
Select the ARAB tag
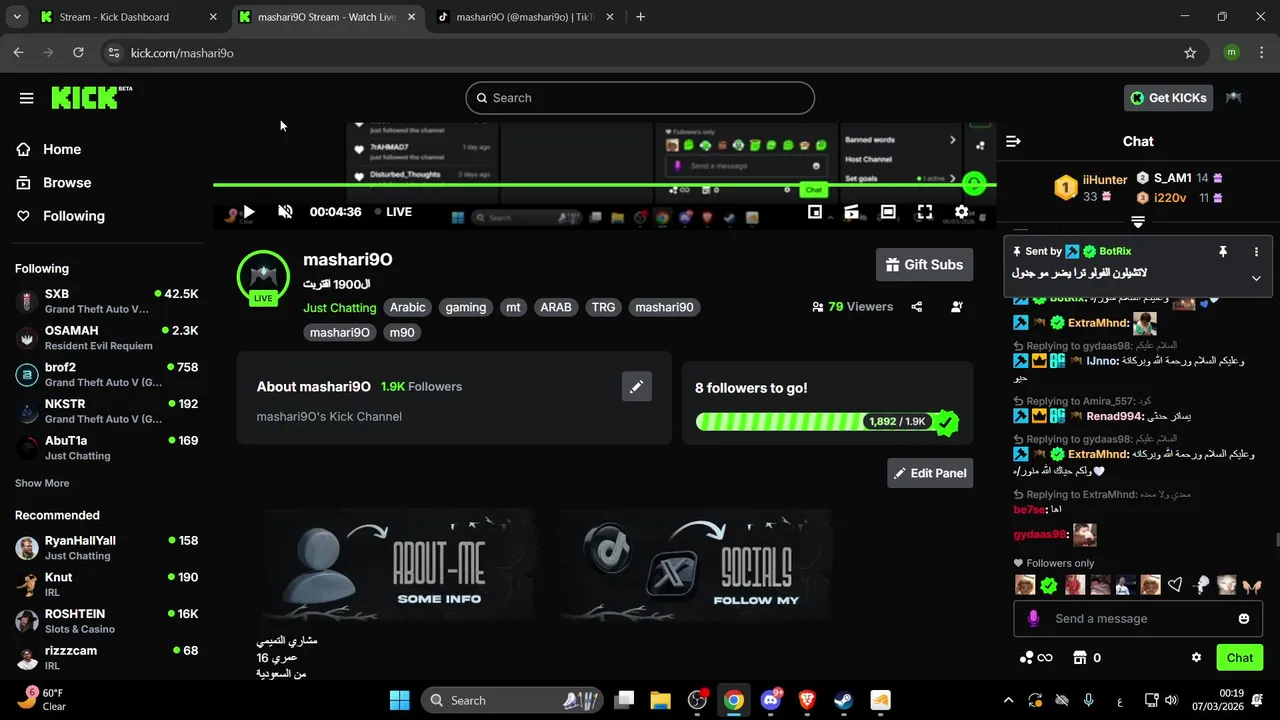[556, 308]
